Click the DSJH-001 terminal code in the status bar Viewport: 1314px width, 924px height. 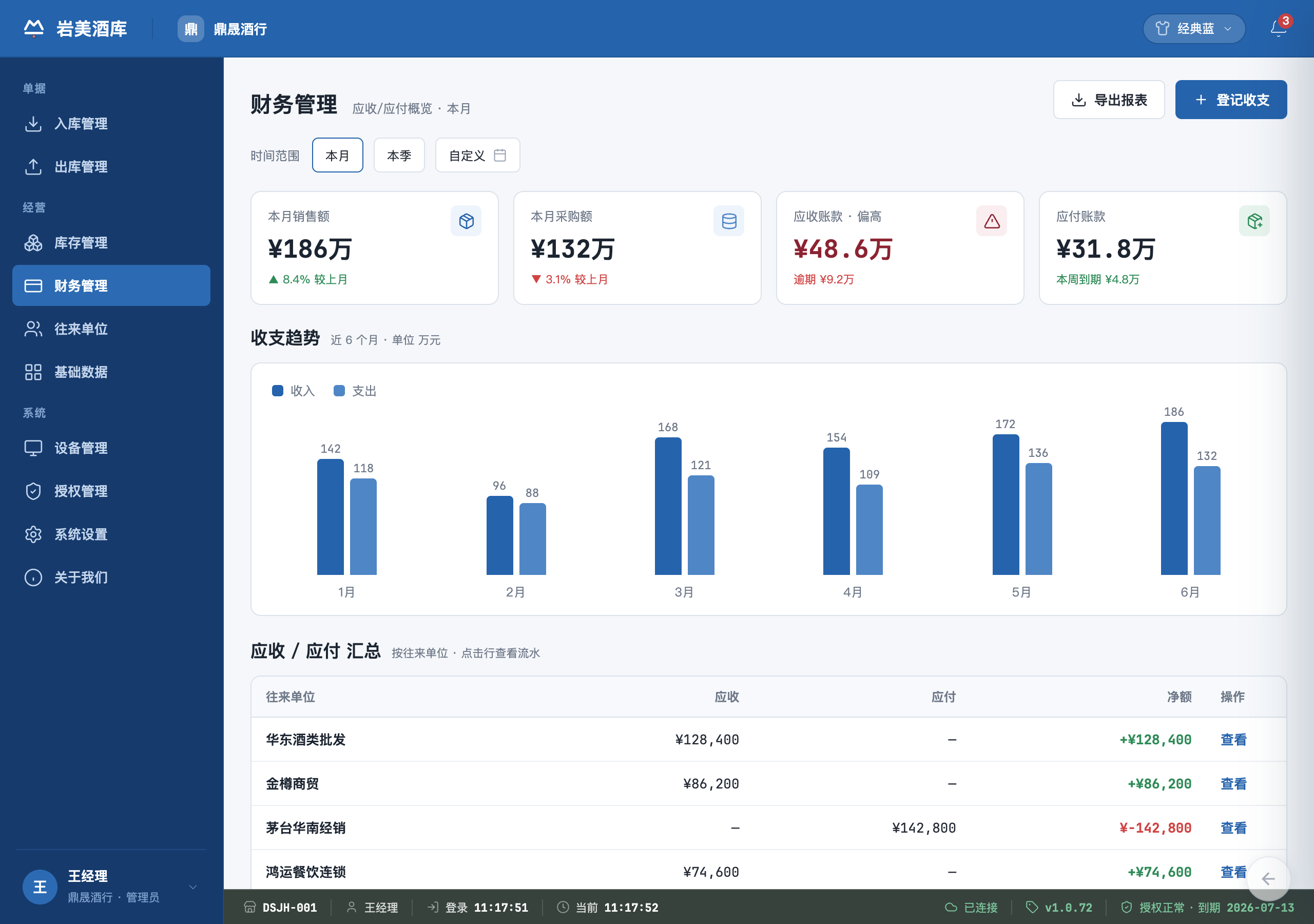pos(289,908)
